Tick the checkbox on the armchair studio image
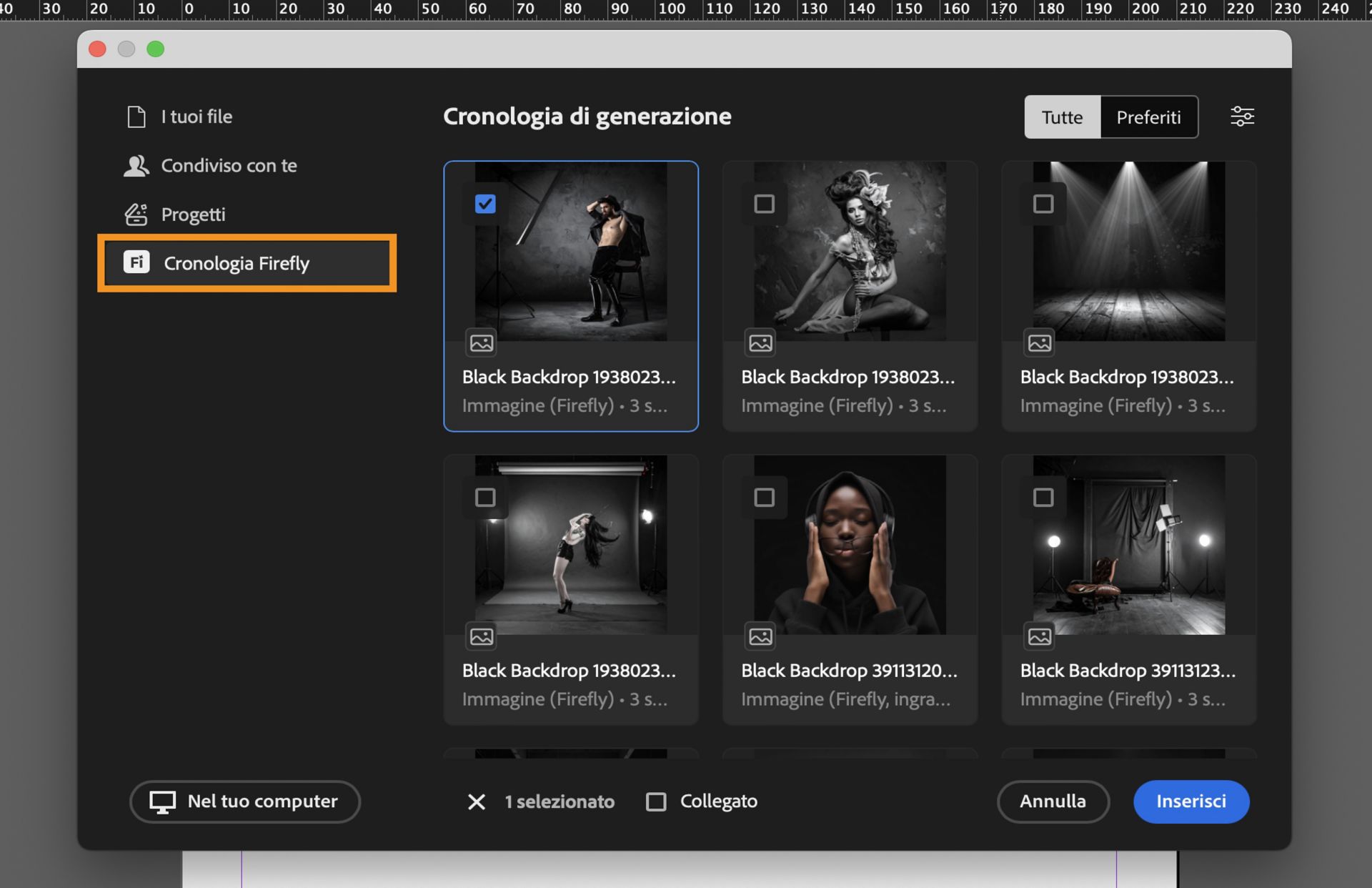 1043,497
